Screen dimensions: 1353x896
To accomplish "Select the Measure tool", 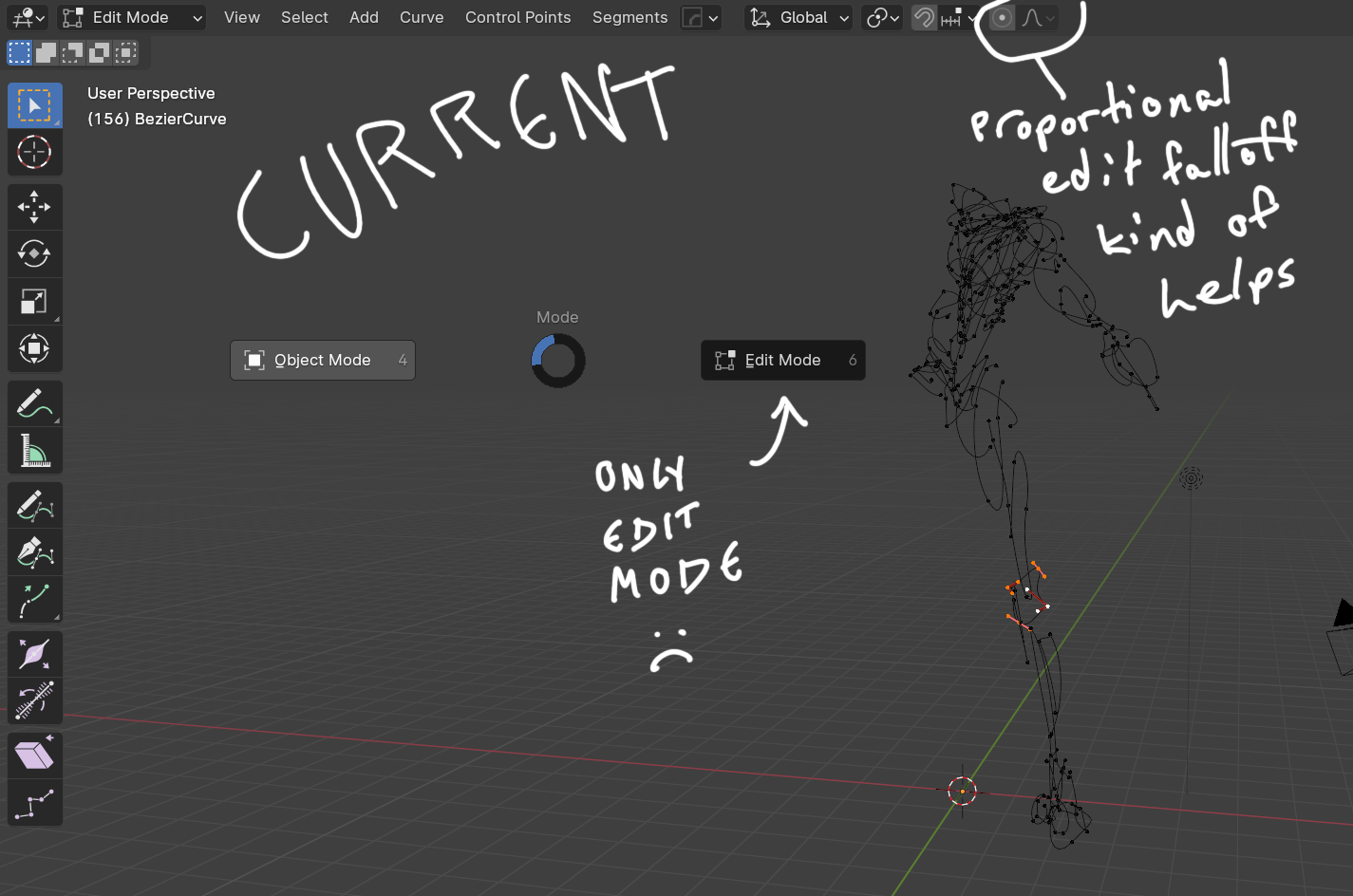I will [35, 451].
